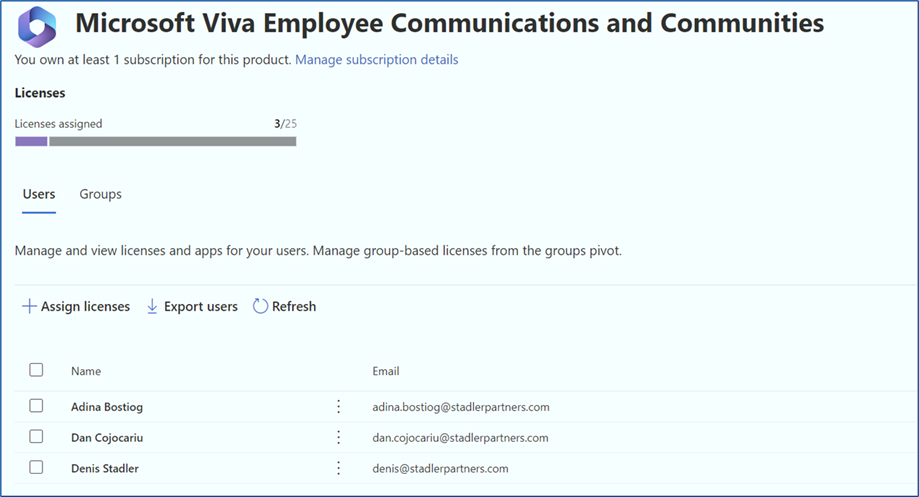Select the Dan Cojocariu row checkbox

[x=36, y=436]
